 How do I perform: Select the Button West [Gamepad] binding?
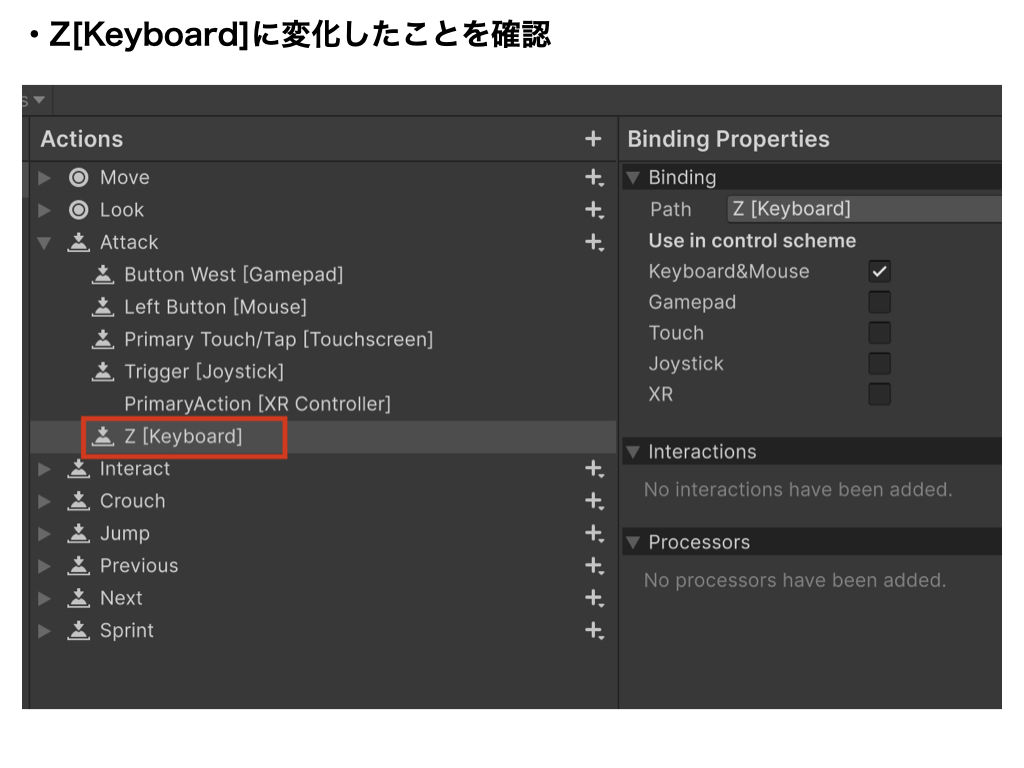point(233,275)
